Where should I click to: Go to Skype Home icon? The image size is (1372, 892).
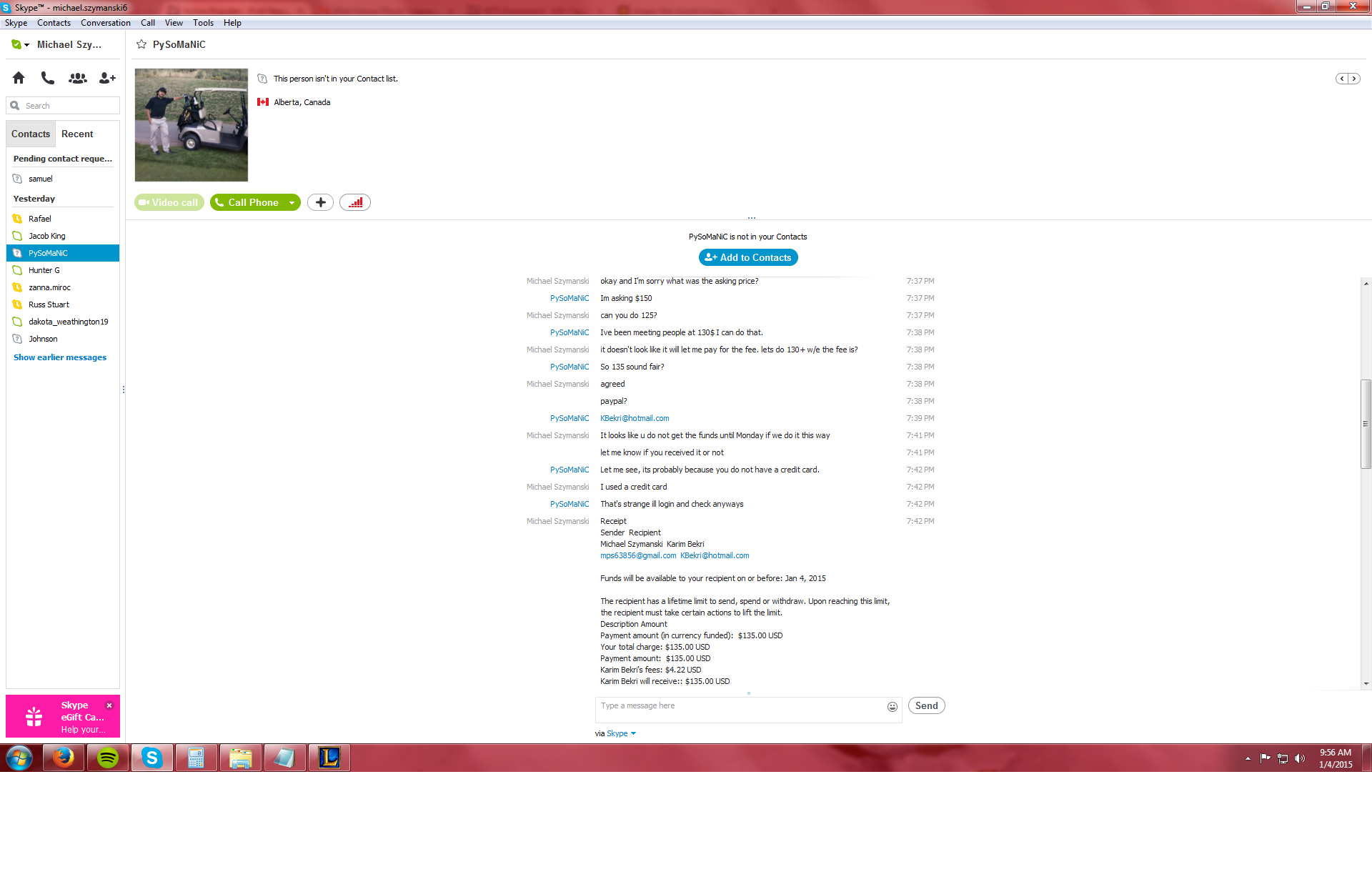click(x=19, y=78)
